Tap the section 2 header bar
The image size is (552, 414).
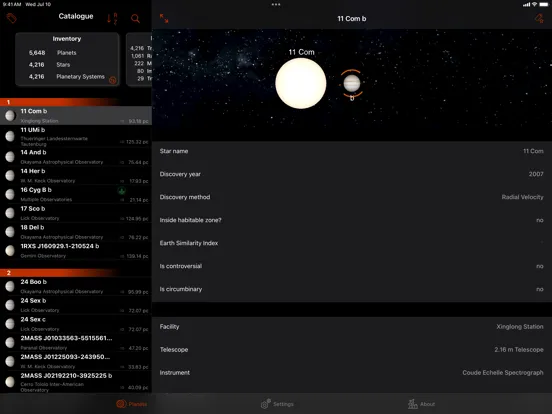76,273
